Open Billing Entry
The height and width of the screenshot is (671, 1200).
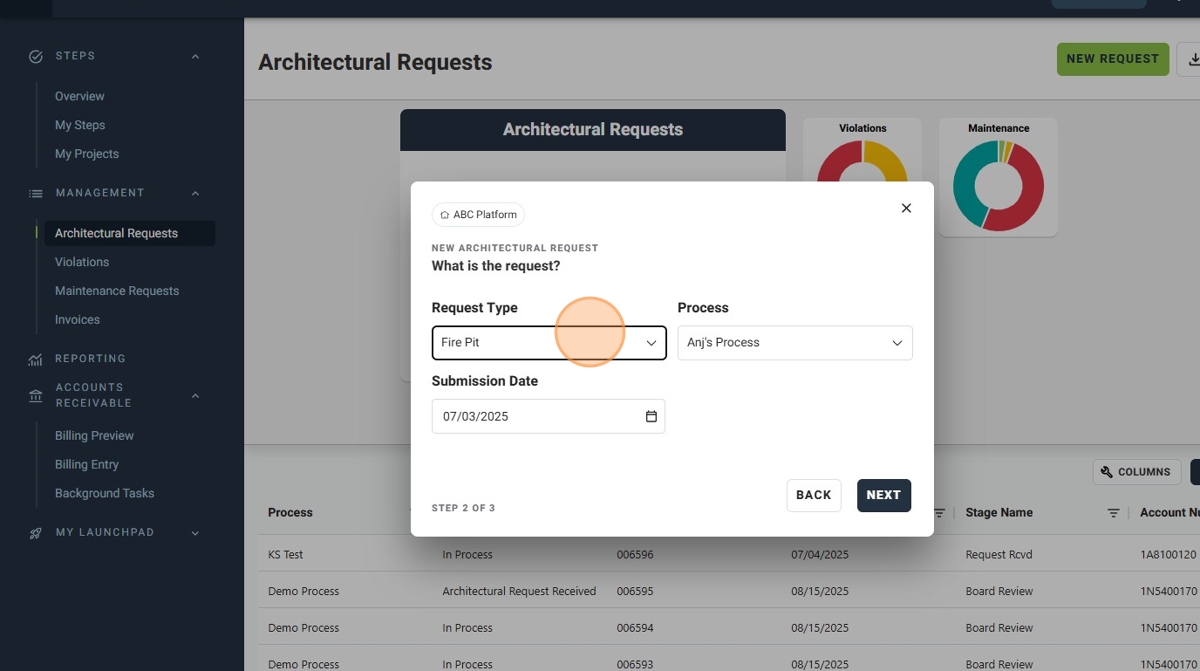[87, 465]
